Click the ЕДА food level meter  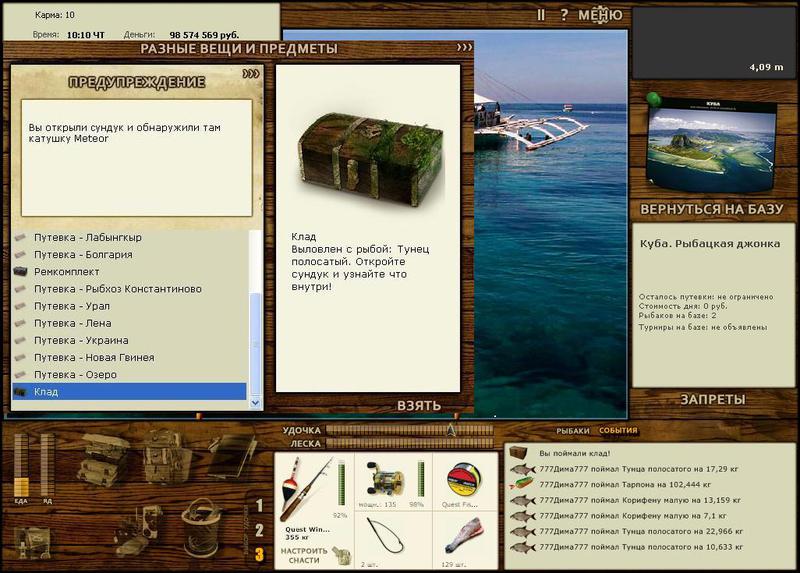[21, 465]
